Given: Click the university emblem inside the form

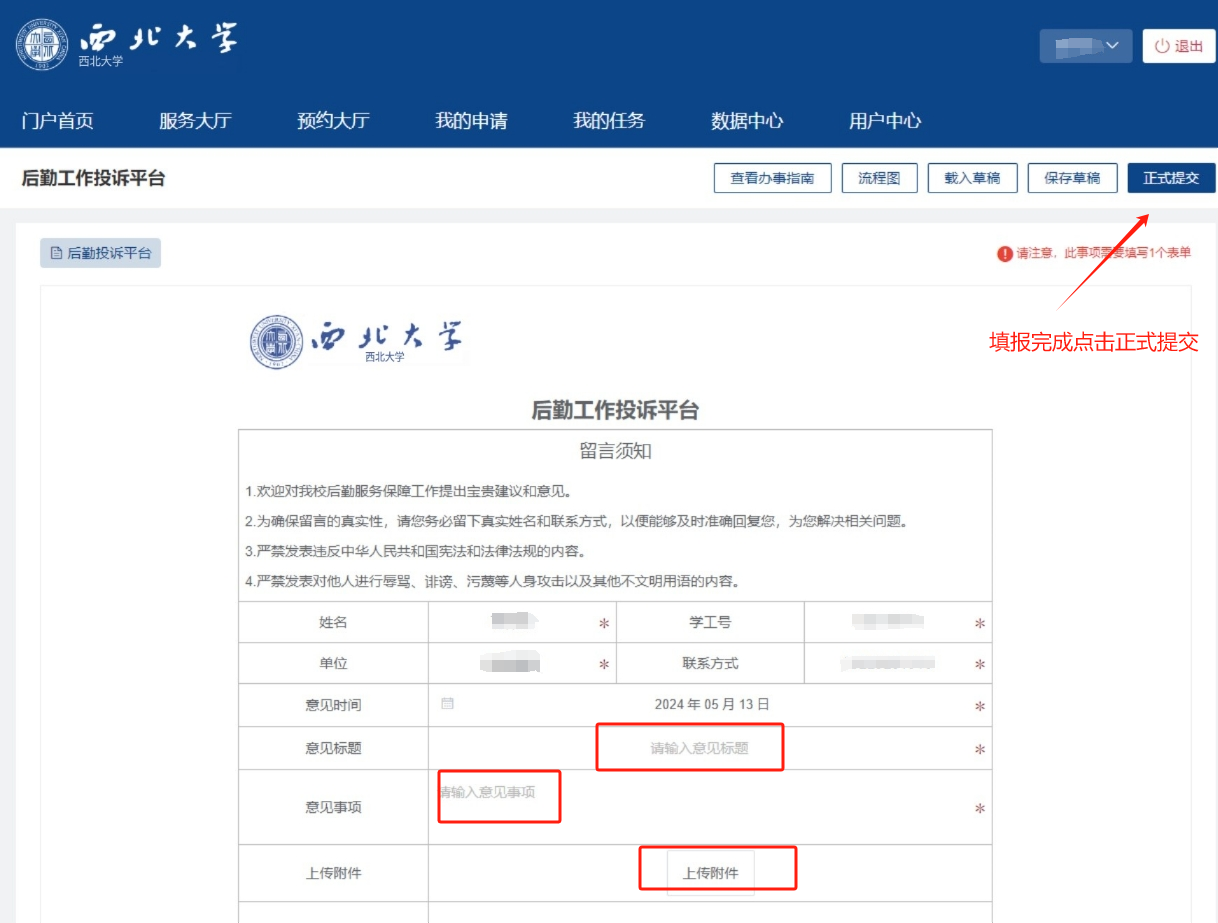Looking at the screenshot, I should pyautogui.click(x=275, y=342).
